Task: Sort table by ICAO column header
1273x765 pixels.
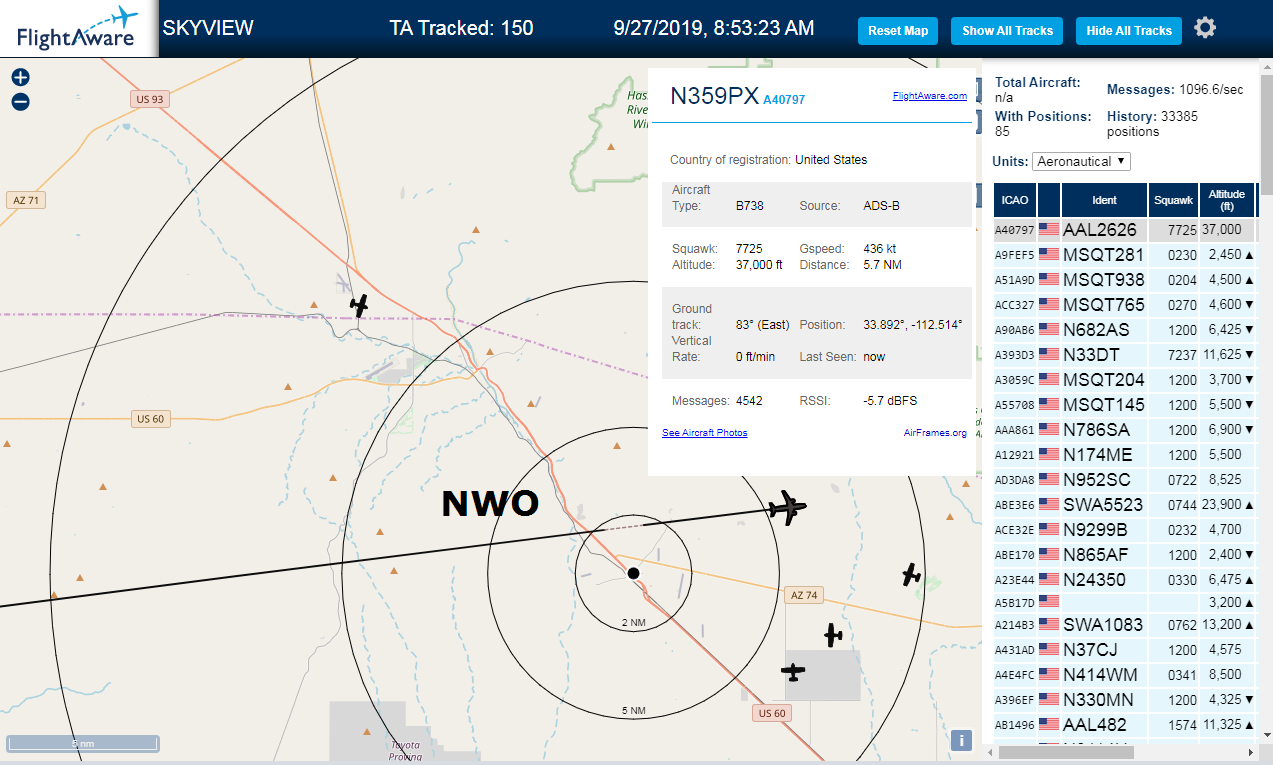Action: (x=1014, y=200)
